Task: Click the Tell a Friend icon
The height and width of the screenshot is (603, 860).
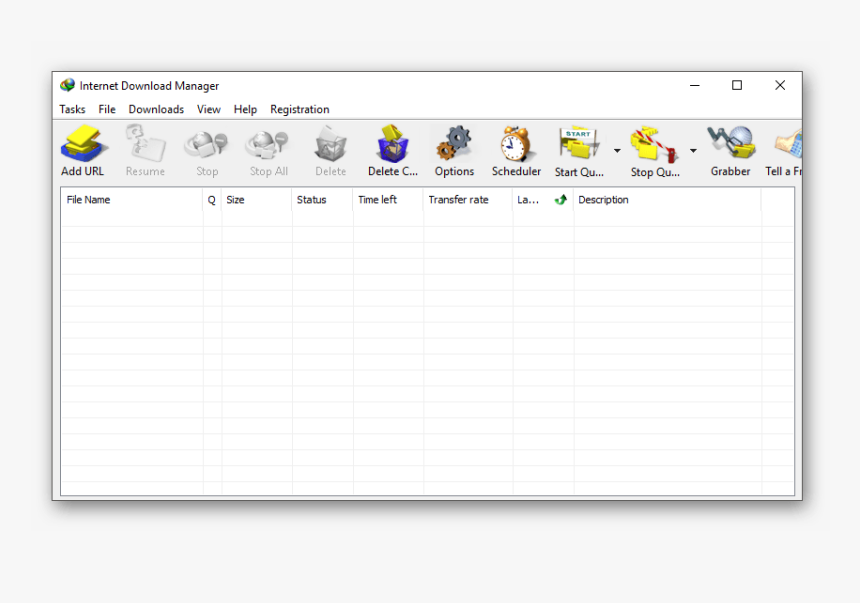Action: click(x=788, y=144)
